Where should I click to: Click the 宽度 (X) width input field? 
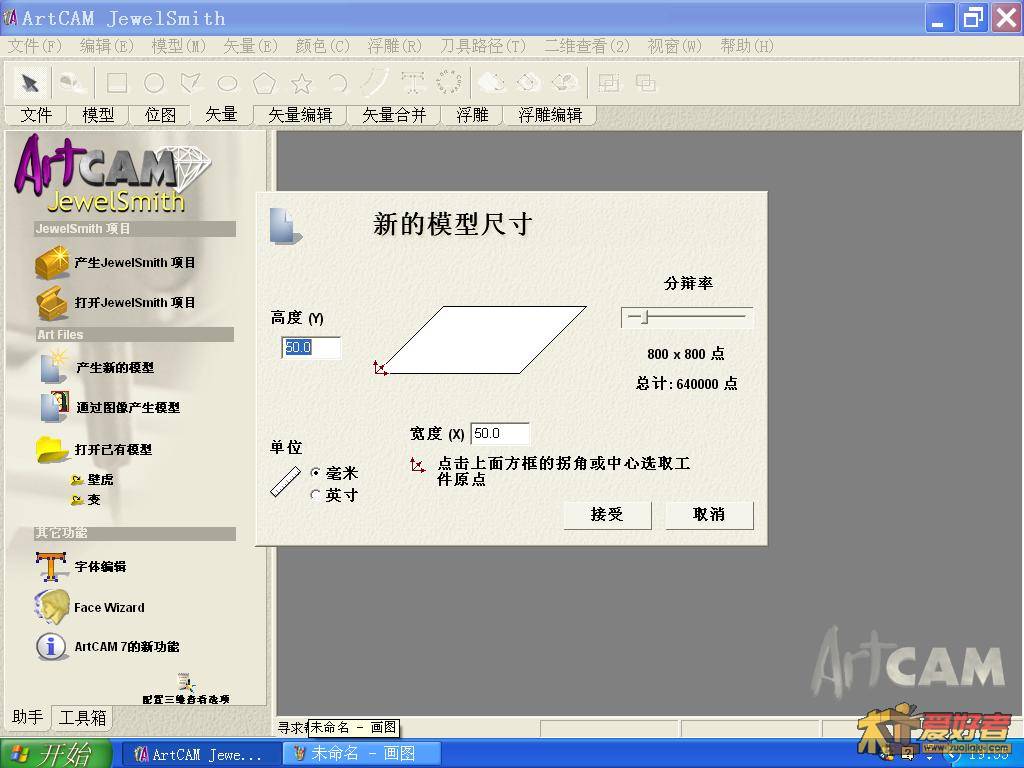click(x=500, y=434)
